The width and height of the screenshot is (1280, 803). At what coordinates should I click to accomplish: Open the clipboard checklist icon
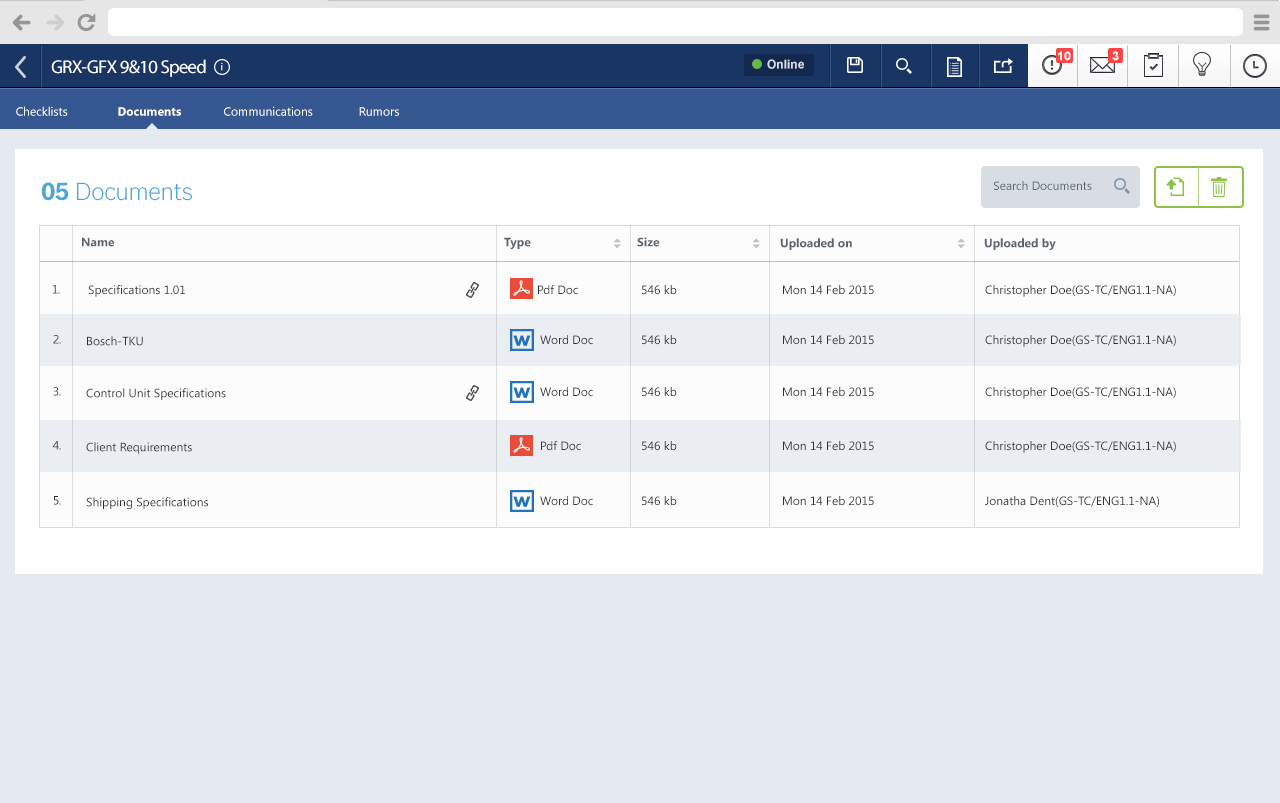pos(1153,65)
